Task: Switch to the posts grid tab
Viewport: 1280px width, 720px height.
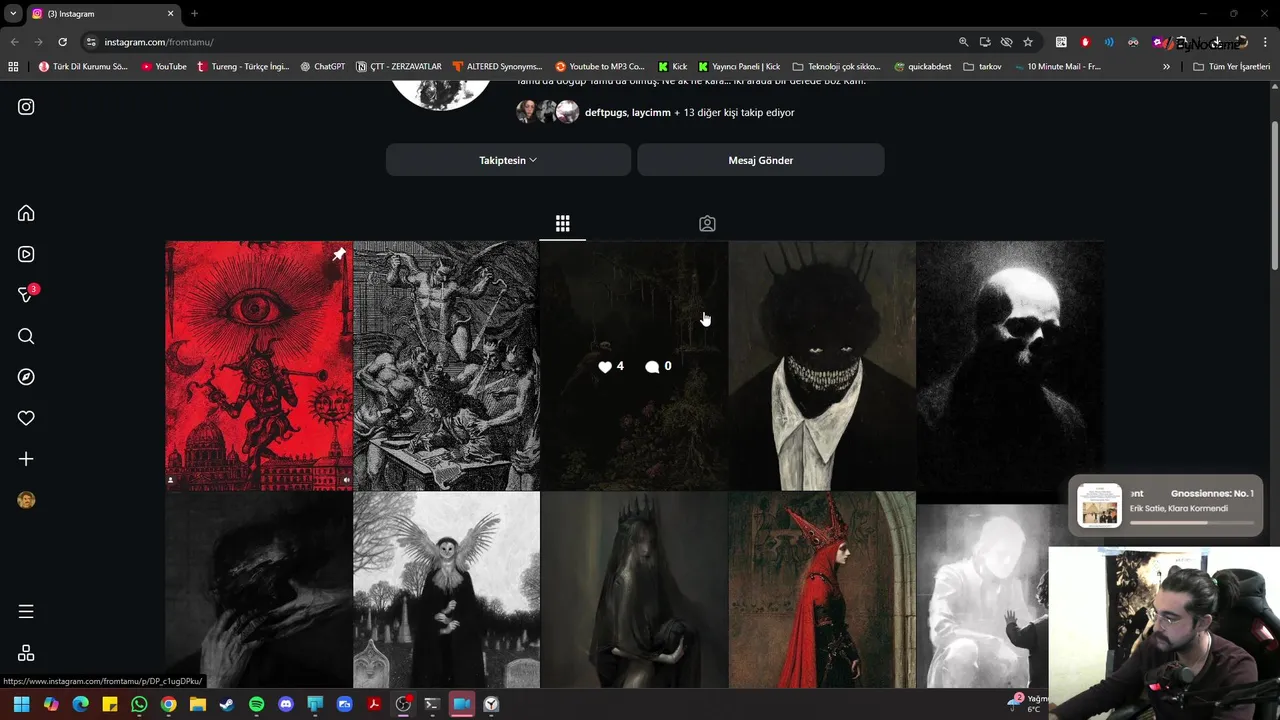Action: (x=562, y=223)
